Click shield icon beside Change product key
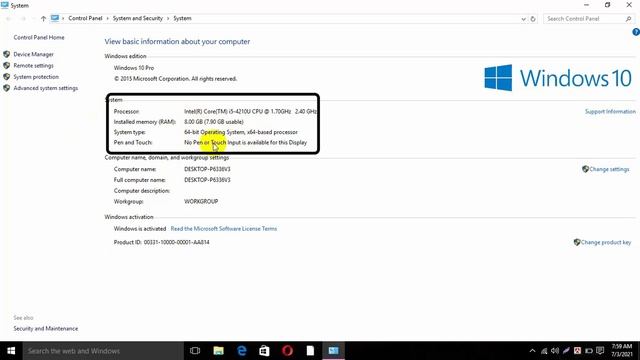Viewport: 640px width, 360px height. coord(577,242)
